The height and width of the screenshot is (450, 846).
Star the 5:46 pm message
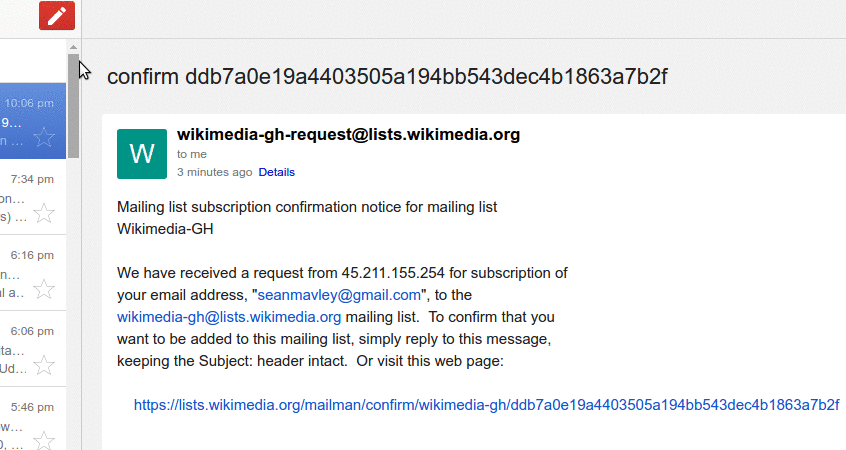tap(44, 440)
